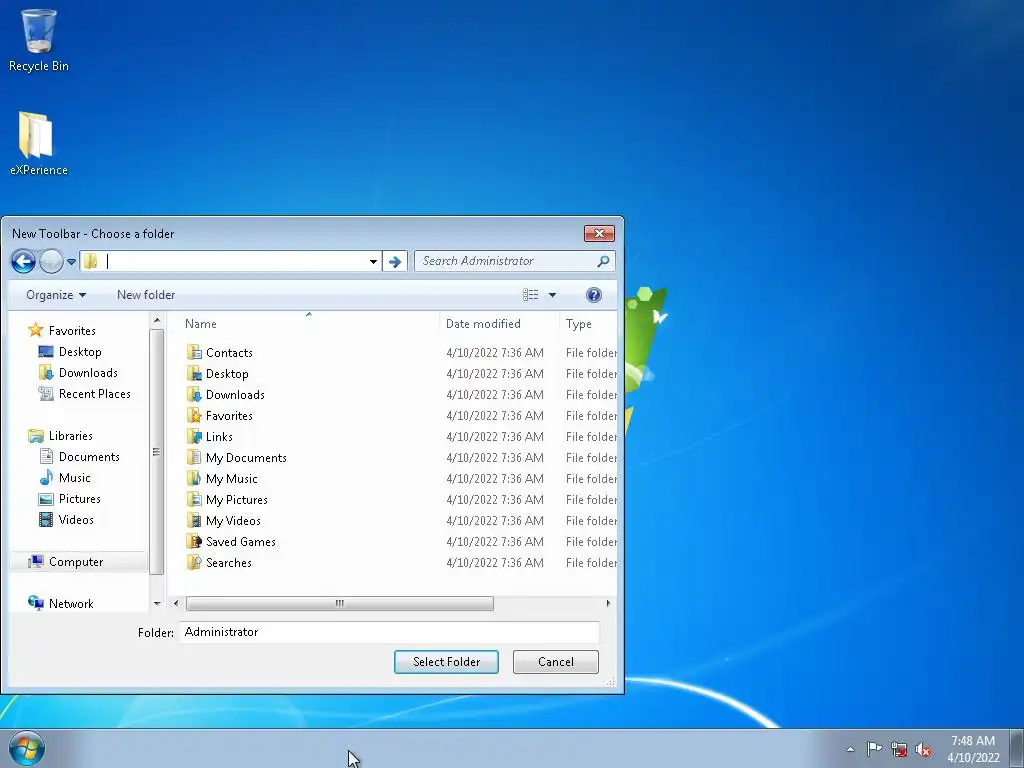Open the Music library in sidebar
The height and width of the screenshot is (768, 1024).
pyautogui.click(x=65, y=477)
